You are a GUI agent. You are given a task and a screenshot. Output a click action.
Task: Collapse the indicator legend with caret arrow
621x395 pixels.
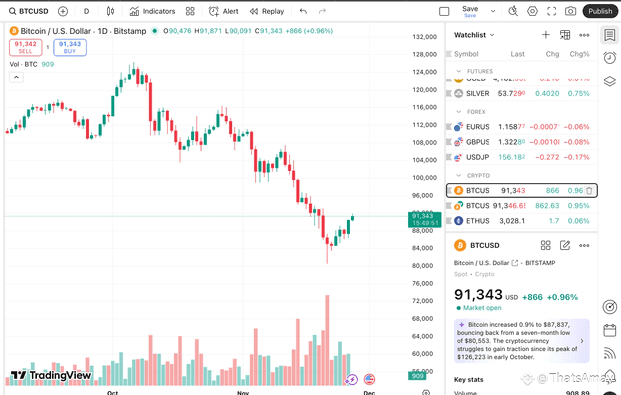click(x=16, y=77)
